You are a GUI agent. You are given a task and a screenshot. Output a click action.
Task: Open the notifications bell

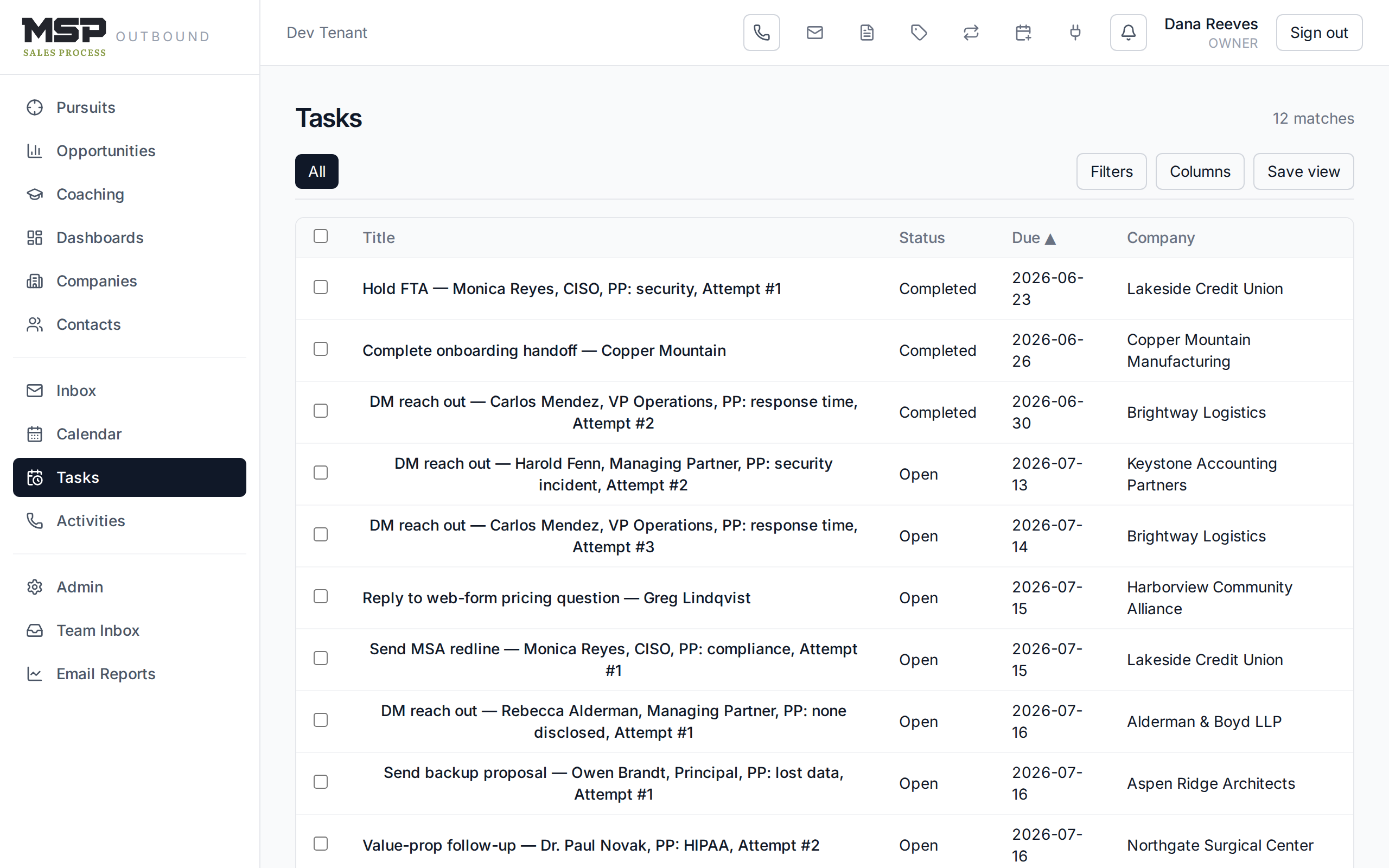click(x=1128, y=33)
